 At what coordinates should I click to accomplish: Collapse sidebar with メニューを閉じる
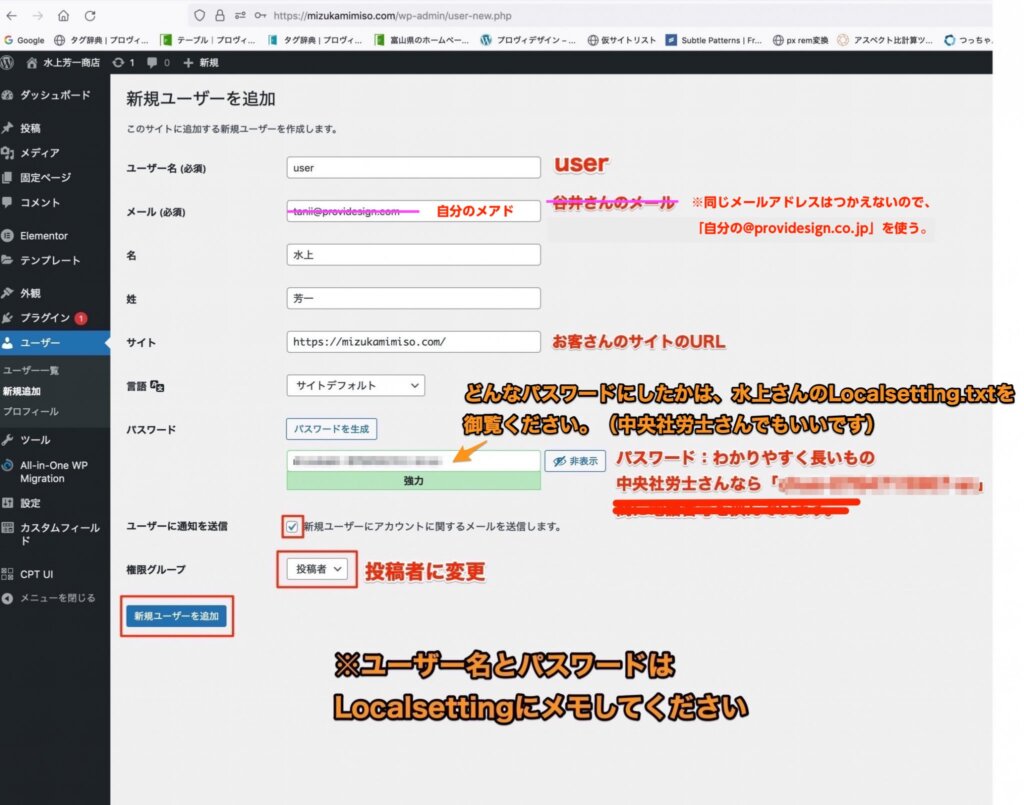click(56, 598)
